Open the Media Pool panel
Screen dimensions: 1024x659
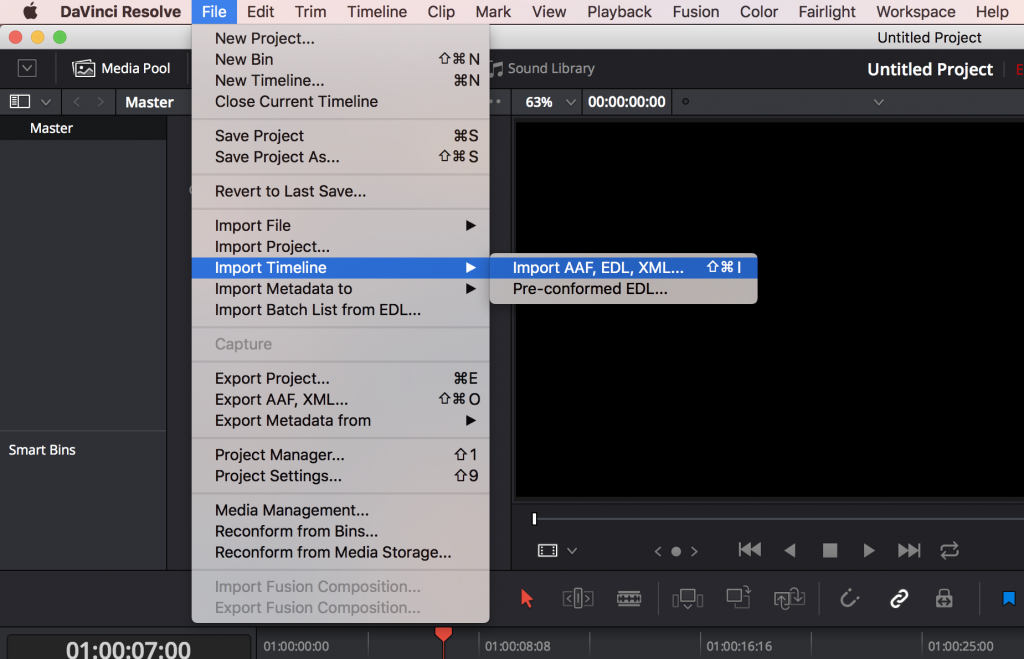(x=121, y=68)
